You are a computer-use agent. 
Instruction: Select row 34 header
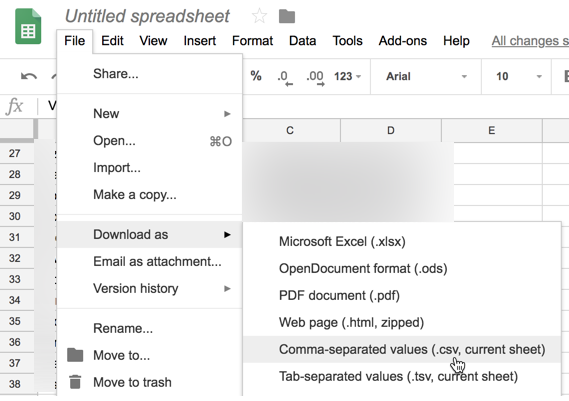point(17,300)
